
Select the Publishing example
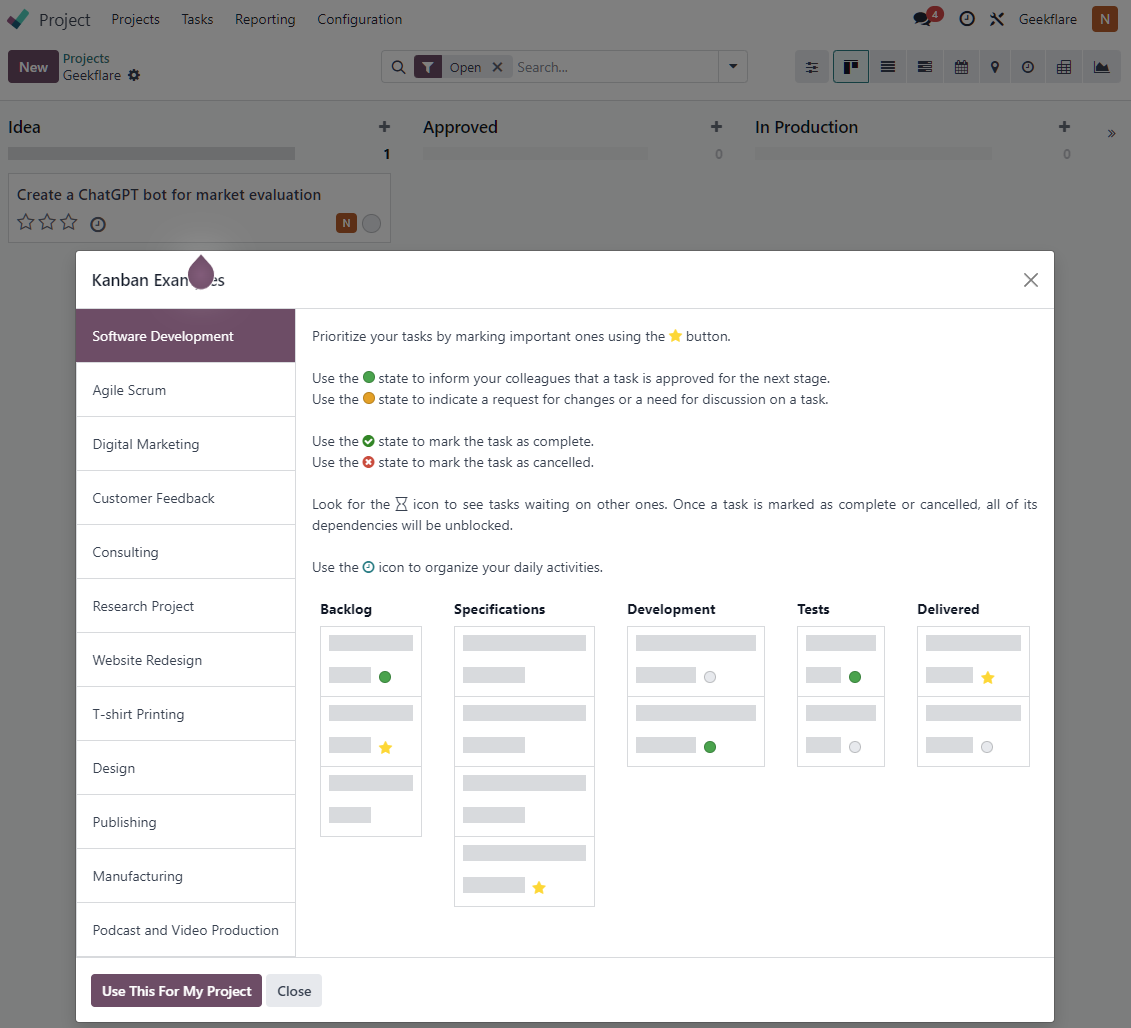click(x=185, y=822)
